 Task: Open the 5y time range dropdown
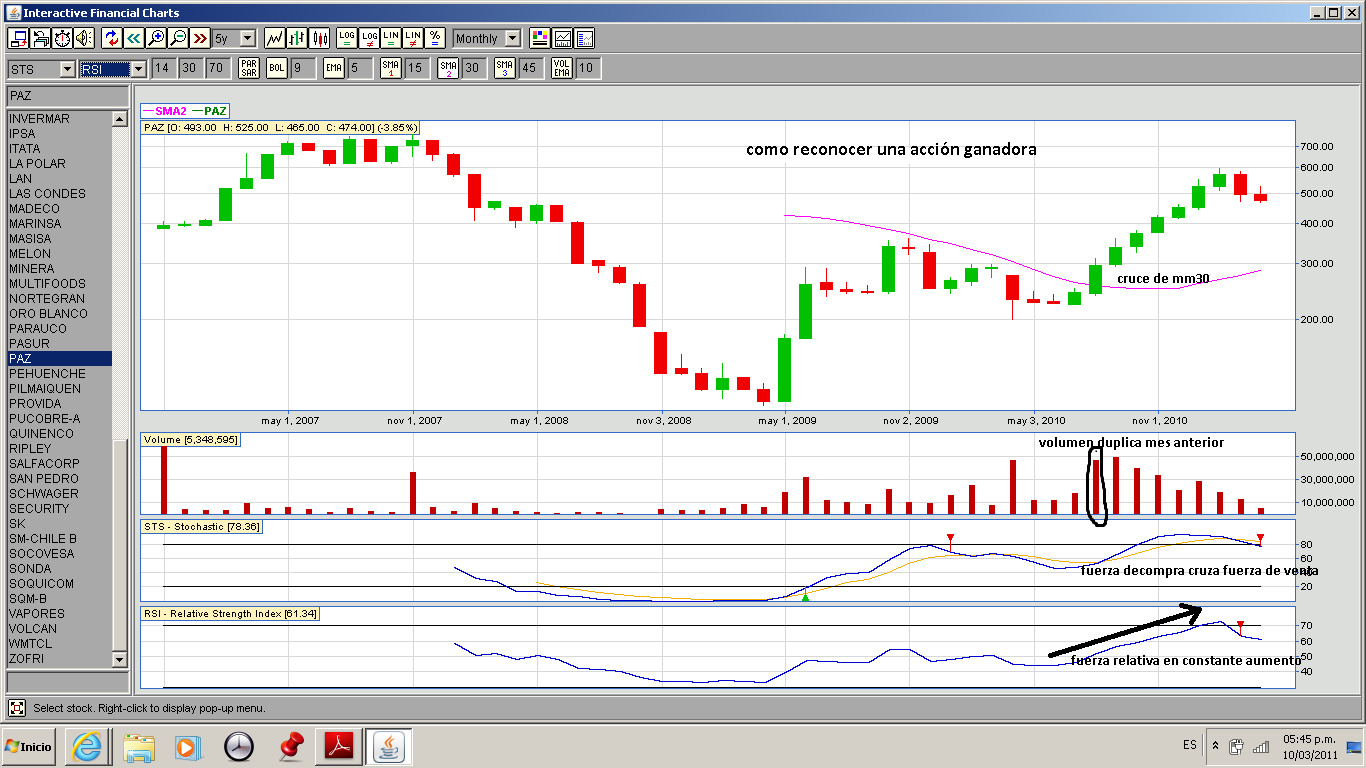[248, 39]
